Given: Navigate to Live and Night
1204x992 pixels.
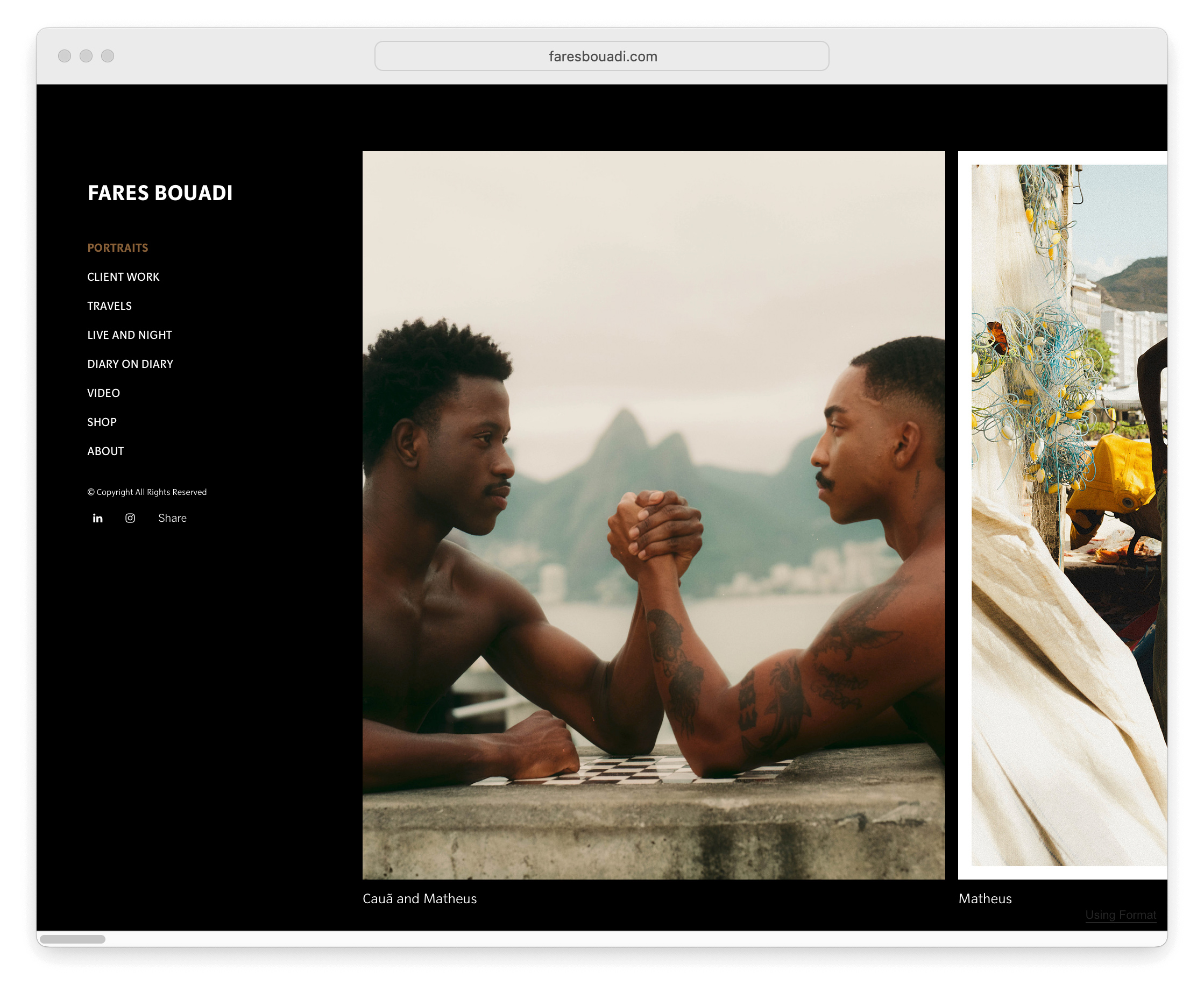Looking at the screenshot, I should tap(130, 336).
